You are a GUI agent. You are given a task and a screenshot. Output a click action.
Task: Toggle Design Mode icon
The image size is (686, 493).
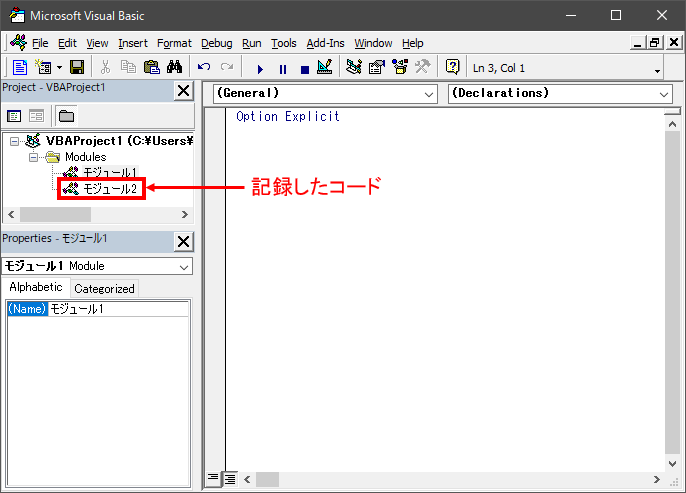coord(325,67)
